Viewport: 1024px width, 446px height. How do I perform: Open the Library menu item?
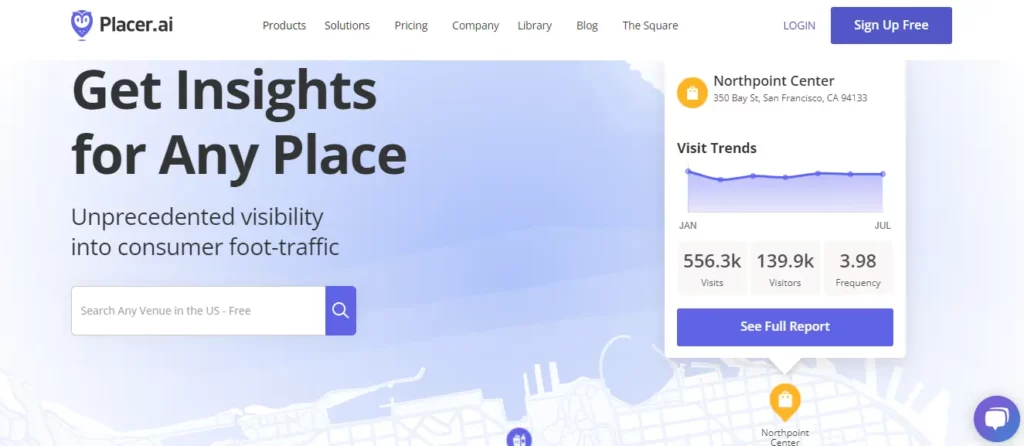click(x=534, y=25)
